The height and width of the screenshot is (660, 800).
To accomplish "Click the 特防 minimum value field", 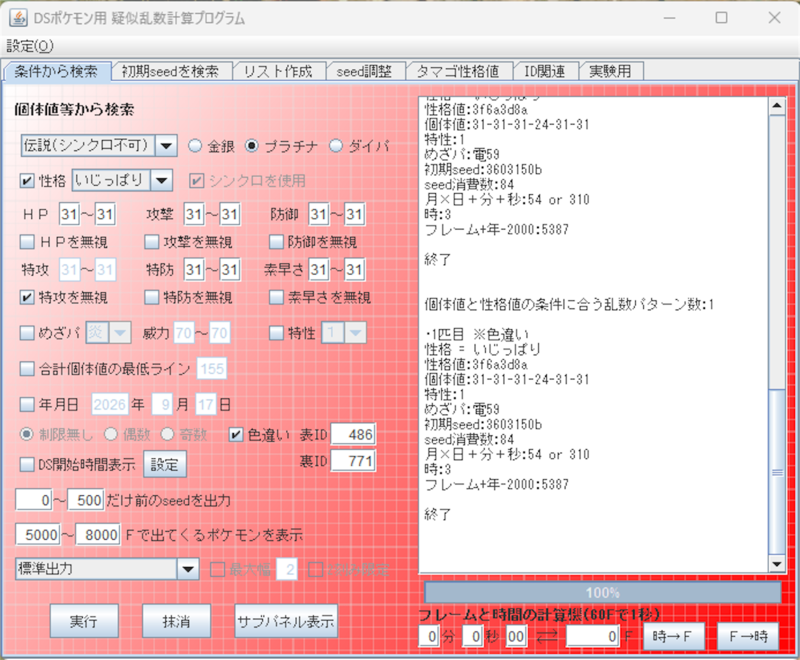I will (x=194, y=269).
